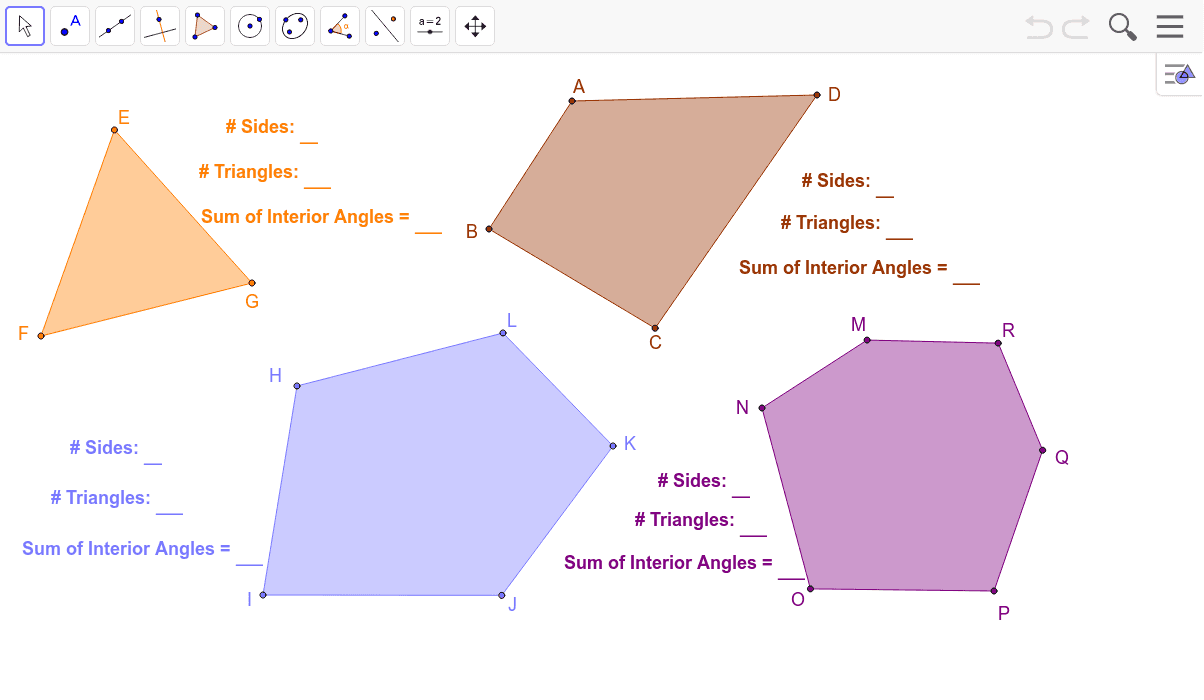Click the Redo arrow
The image size is (1204, 700).
[x=1076, y=27]
